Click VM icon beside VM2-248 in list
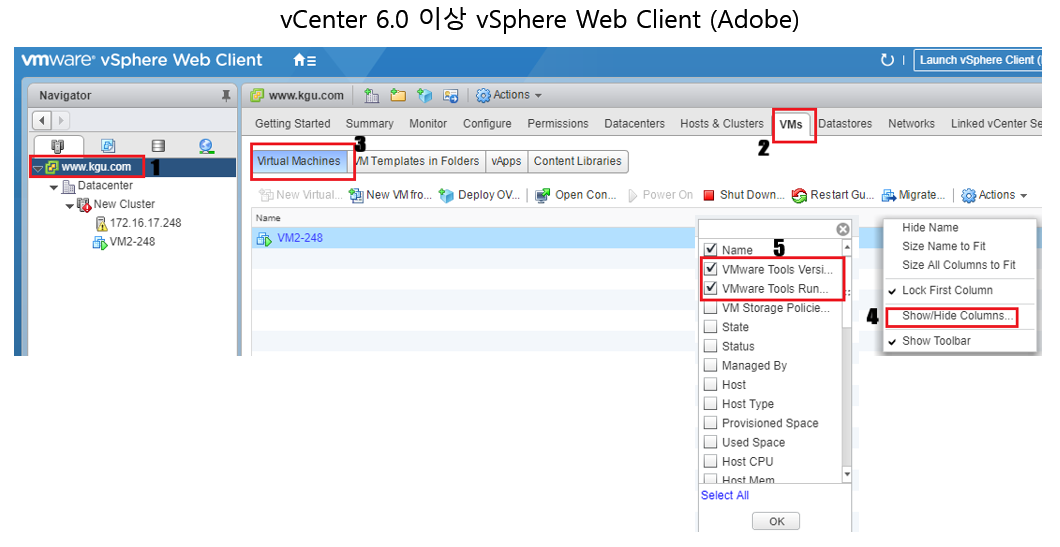Screen dimensions: 1060x547 pos(264,238)
